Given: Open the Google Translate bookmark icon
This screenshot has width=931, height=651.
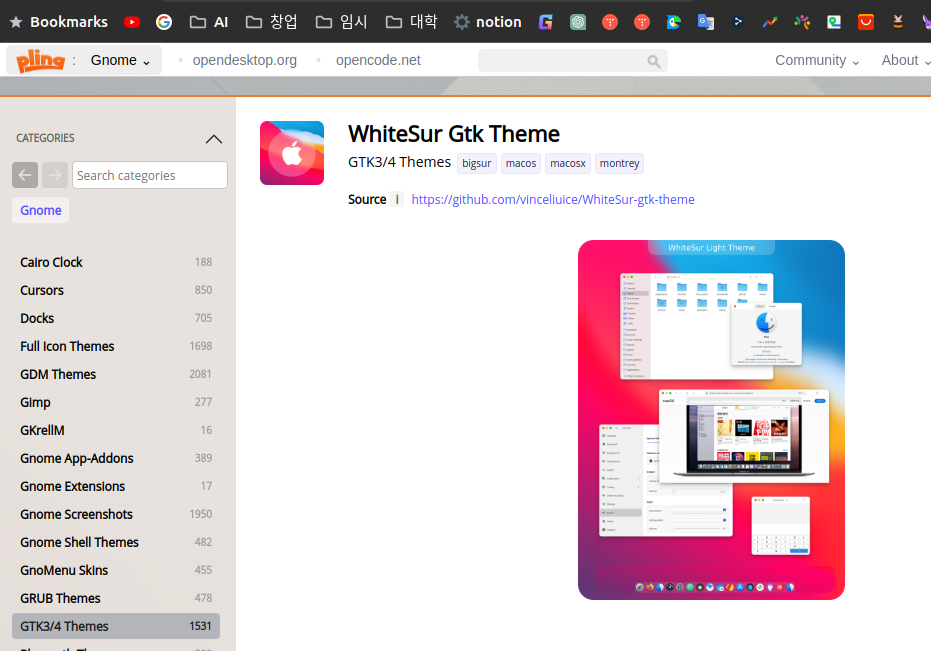Looking at the screenshot, I should pyautogui.click(x=706, y=22).
